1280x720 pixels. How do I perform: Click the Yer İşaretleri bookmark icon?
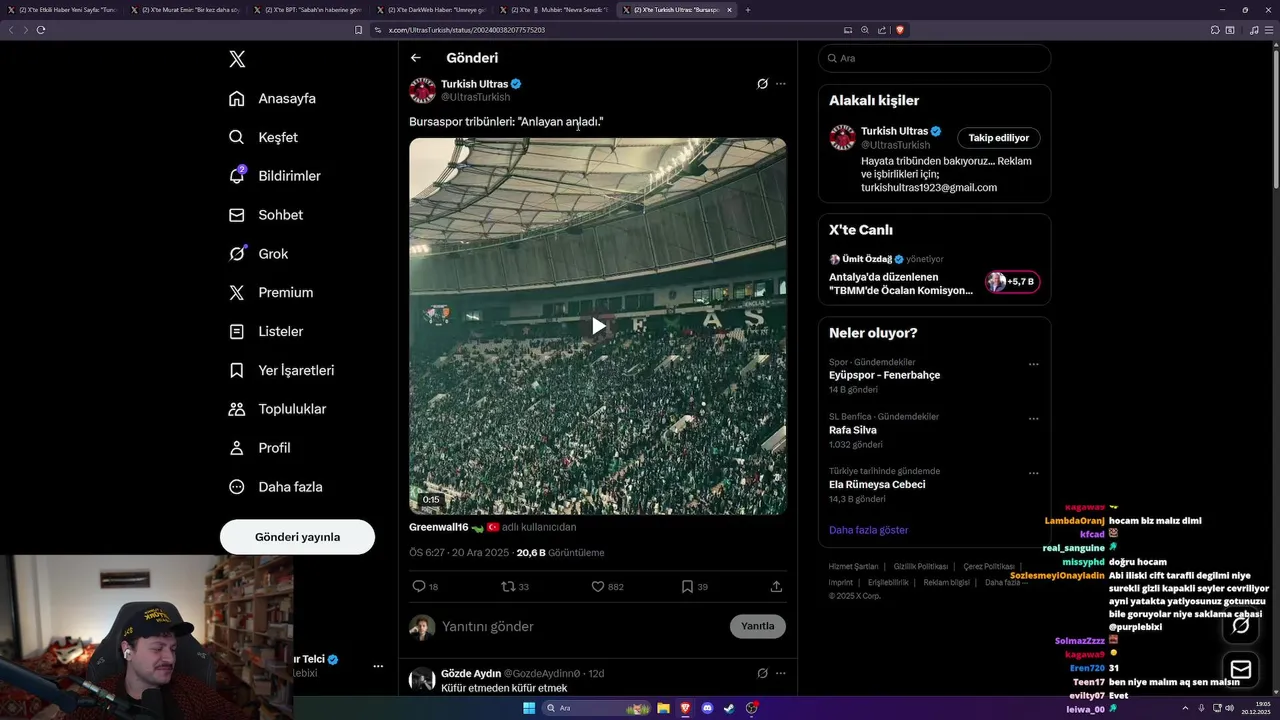(237, 370)
